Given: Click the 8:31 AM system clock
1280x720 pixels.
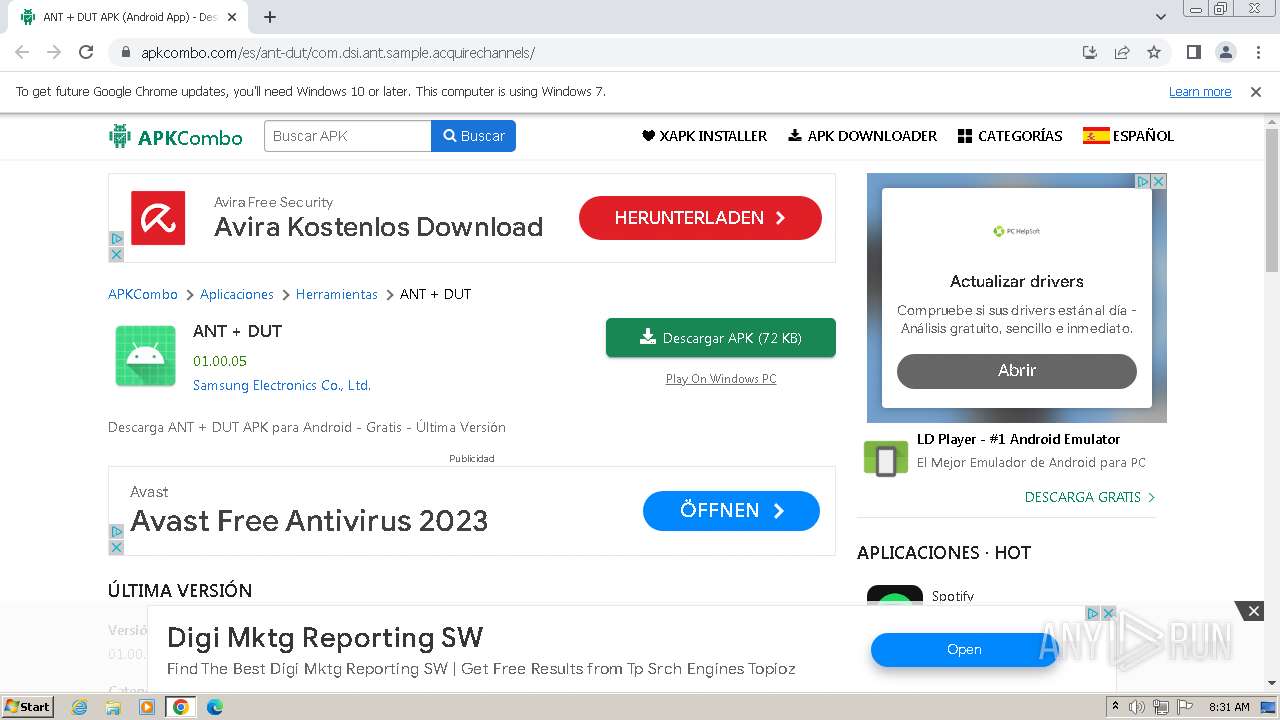Looking at the screenshot, I should [1229, 707].
